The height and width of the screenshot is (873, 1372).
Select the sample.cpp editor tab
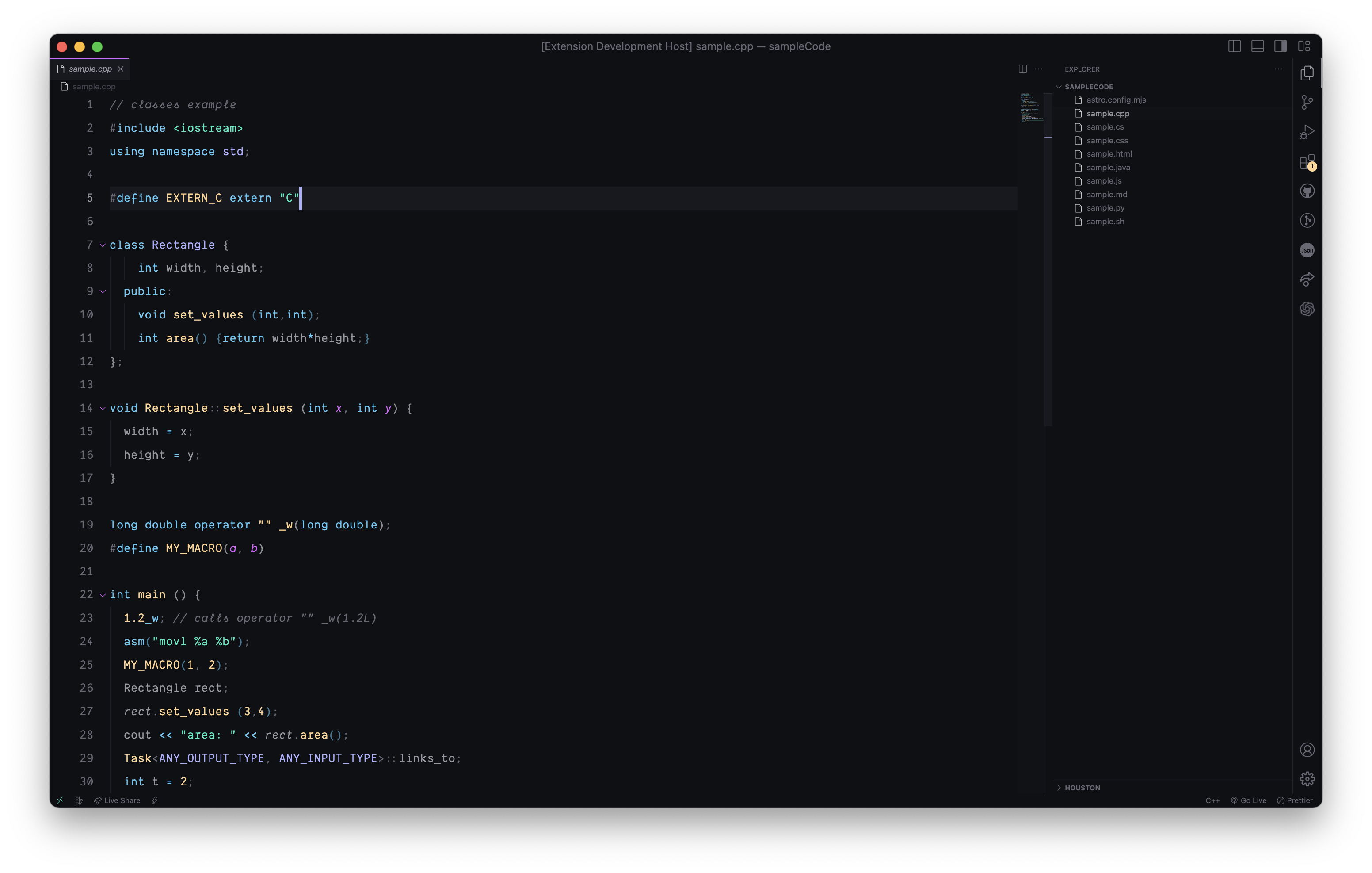tap(90, 69)
